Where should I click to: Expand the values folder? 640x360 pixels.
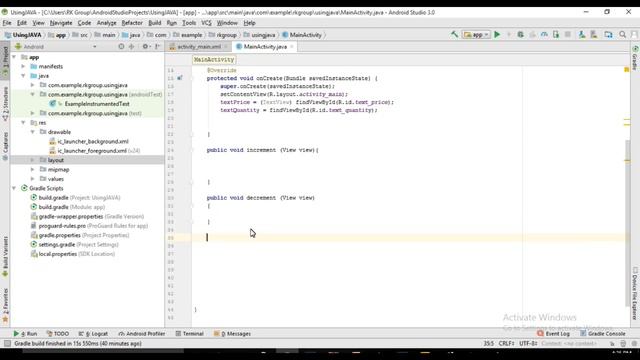point(33,179)
